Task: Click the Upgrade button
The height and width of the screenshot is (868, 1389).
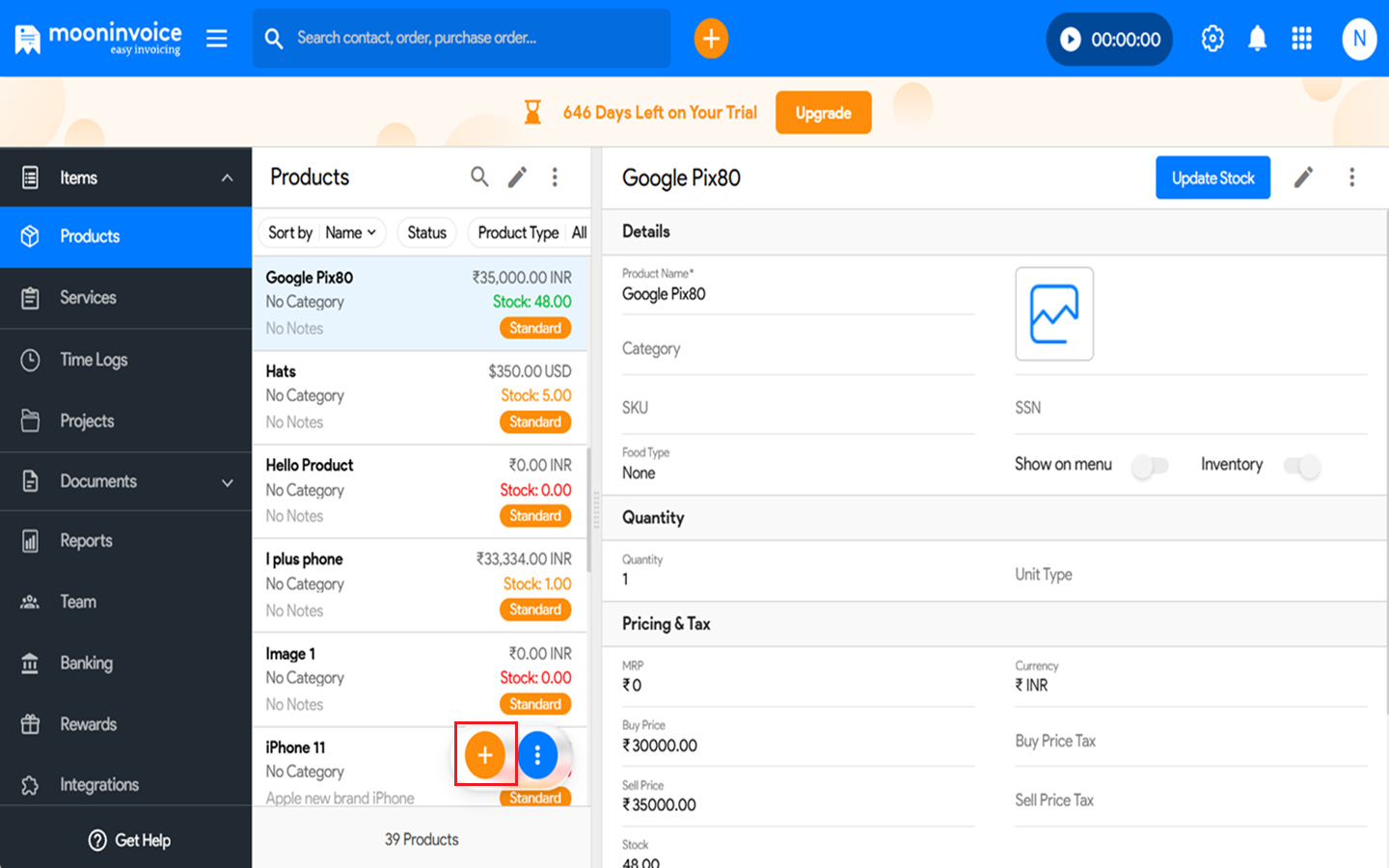Action: click(x=823, y=113)
